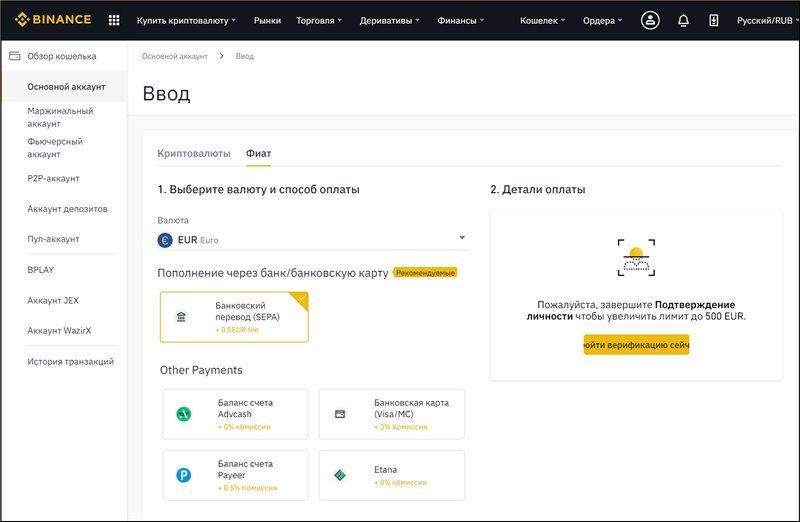
Task: Click the verification button in payment details
Action: click(x=636, y=345)
